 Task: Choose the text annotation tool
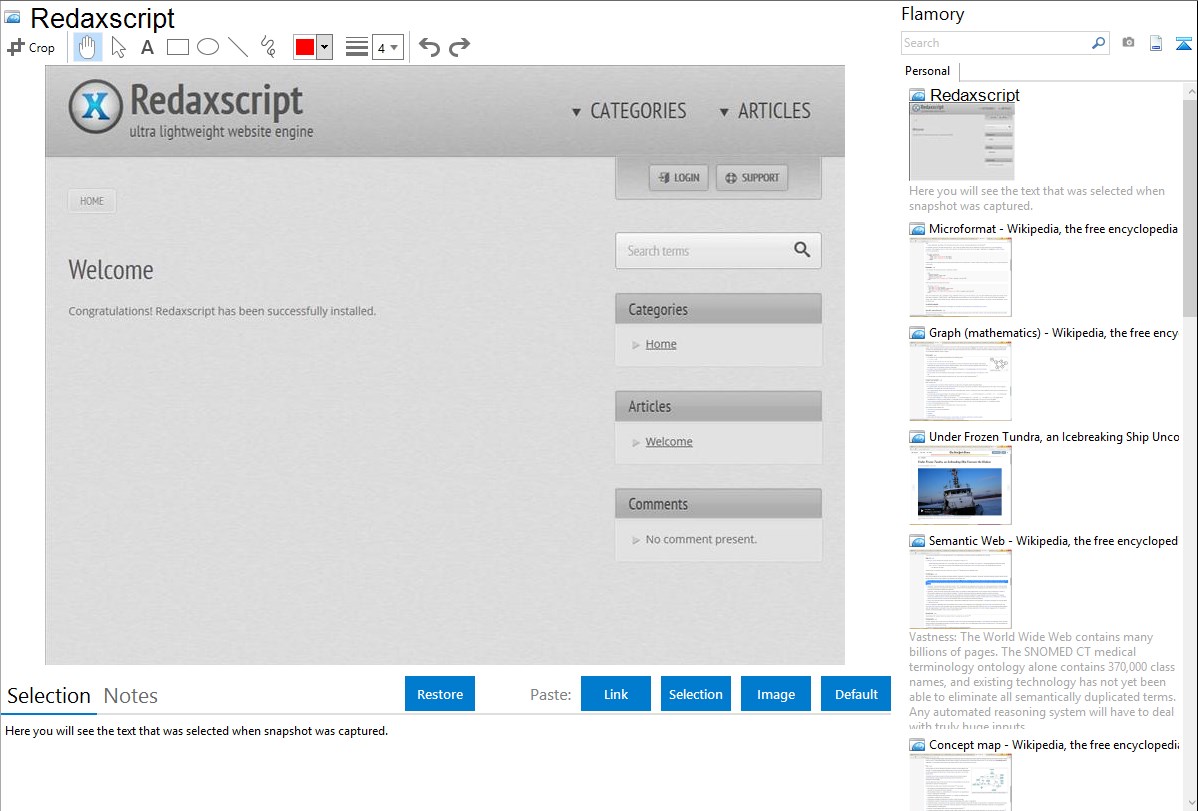pos(147,47)
